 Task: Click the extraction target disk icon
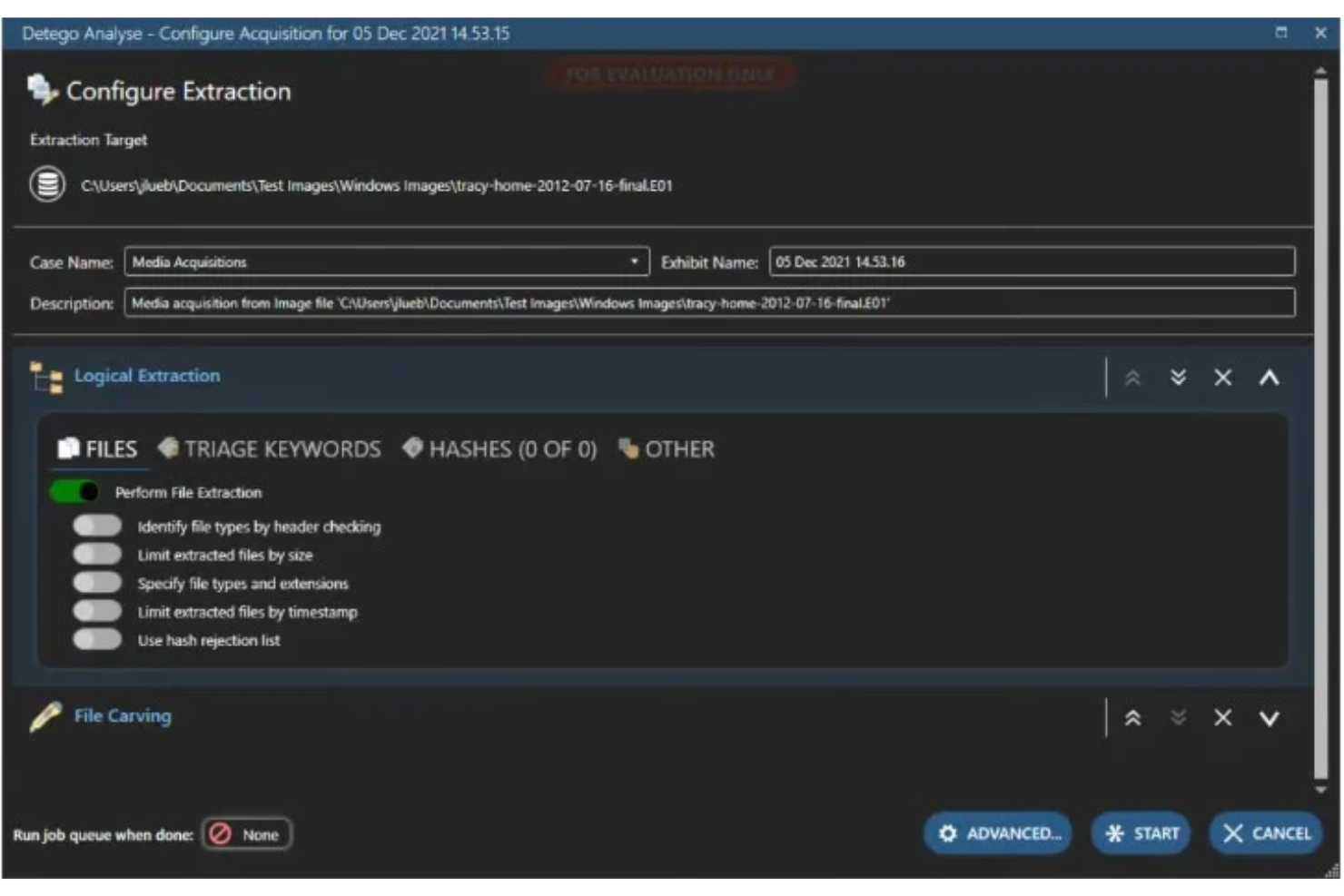coord(47,184)
